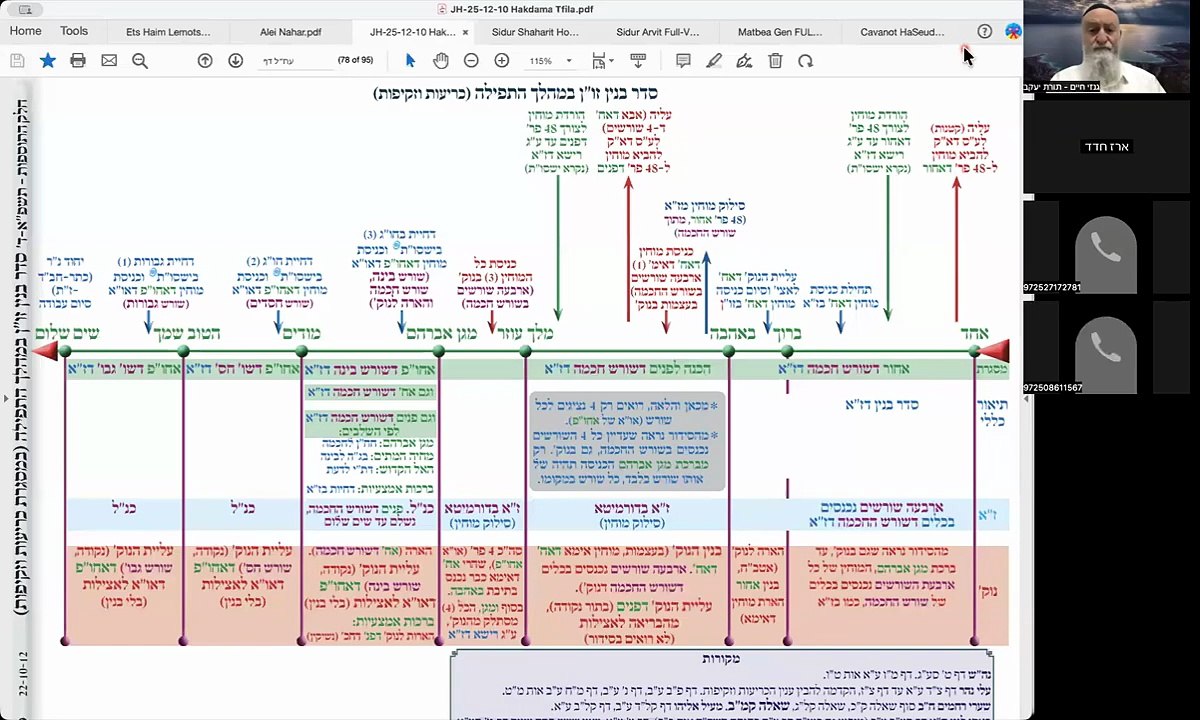This screenshot has width=1200, height=720.
Task: Go to the previous page arrow
Action: pyautogui.click(x=205, y=61)
